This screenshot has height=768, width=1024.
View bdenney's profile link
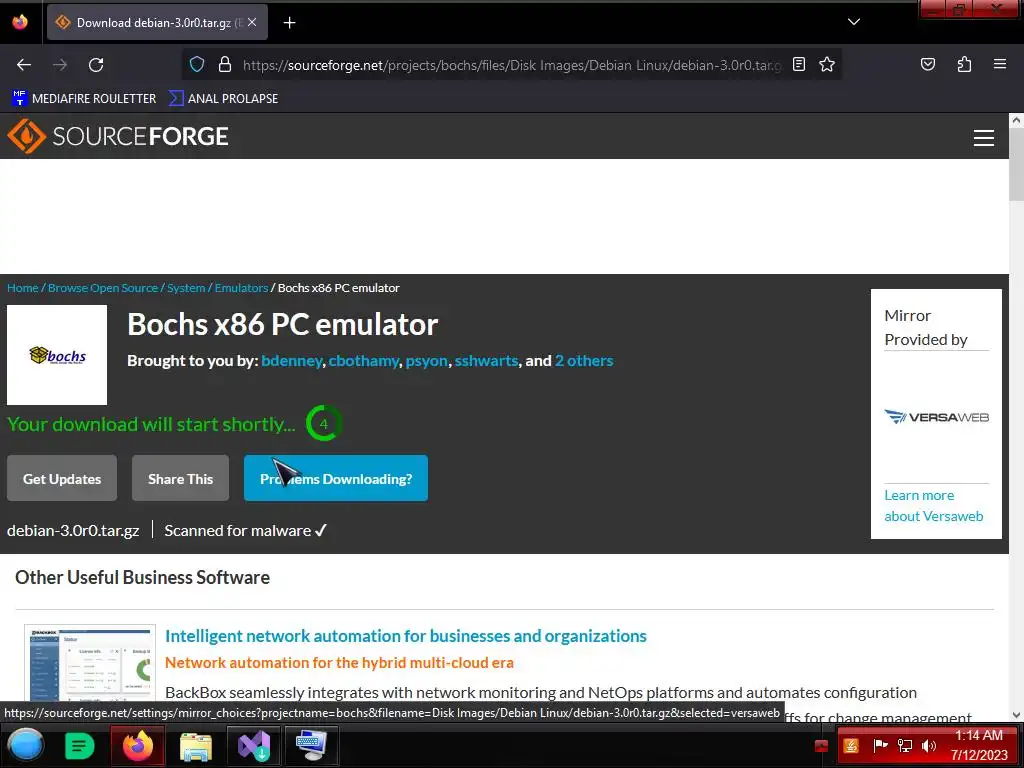[x=291, y=361]
